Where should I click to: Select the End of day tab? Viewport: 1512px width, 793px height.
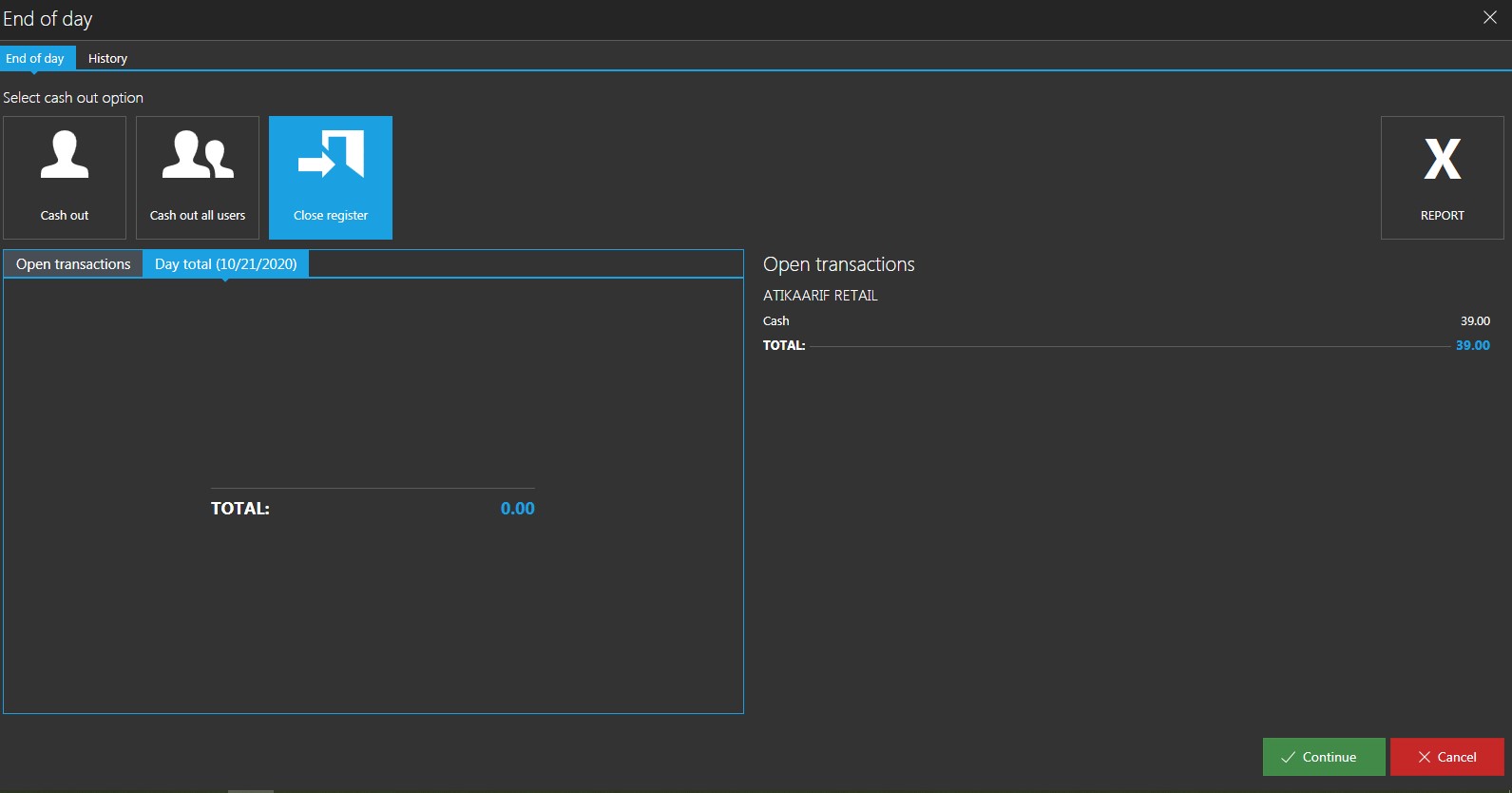[35, 59]
